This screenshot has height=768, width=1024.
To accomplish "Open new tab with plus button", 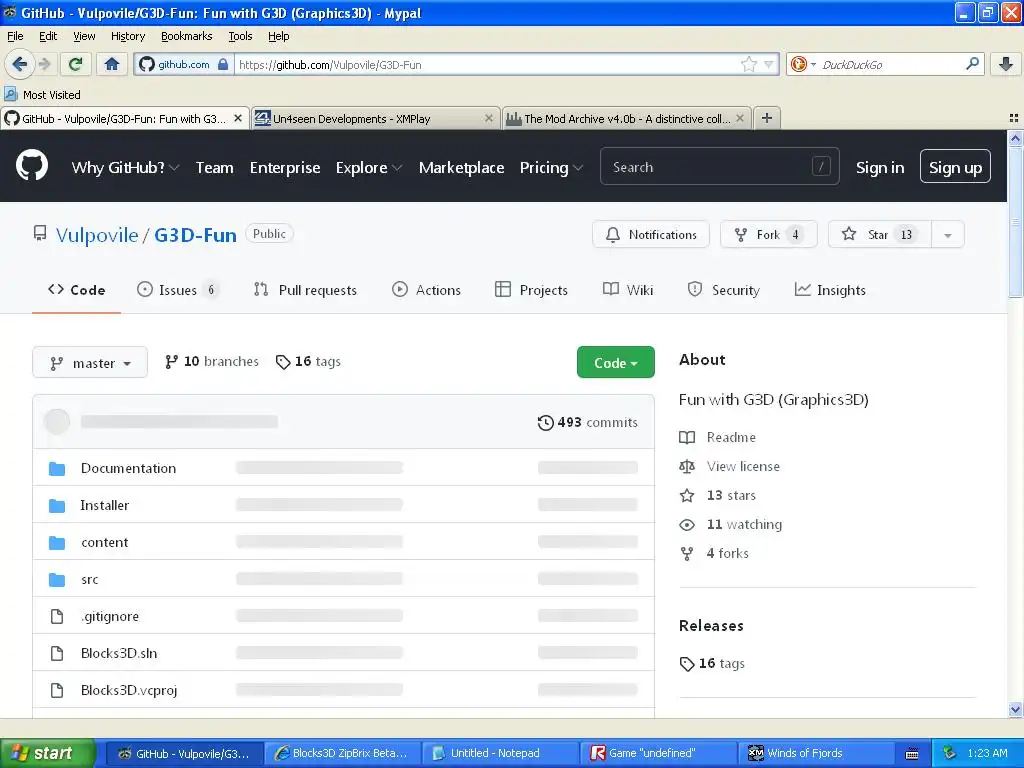I will pos(767,118).
